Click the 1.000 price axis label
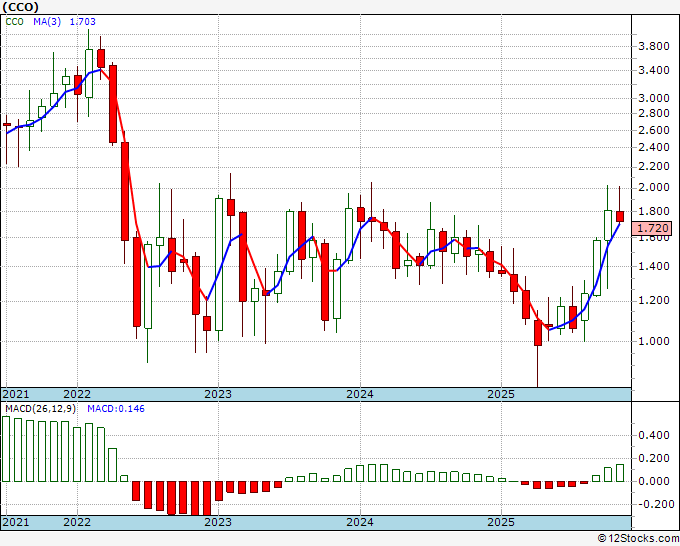The width and height of the screenshot is (680, 546). [x=654, y=341]
